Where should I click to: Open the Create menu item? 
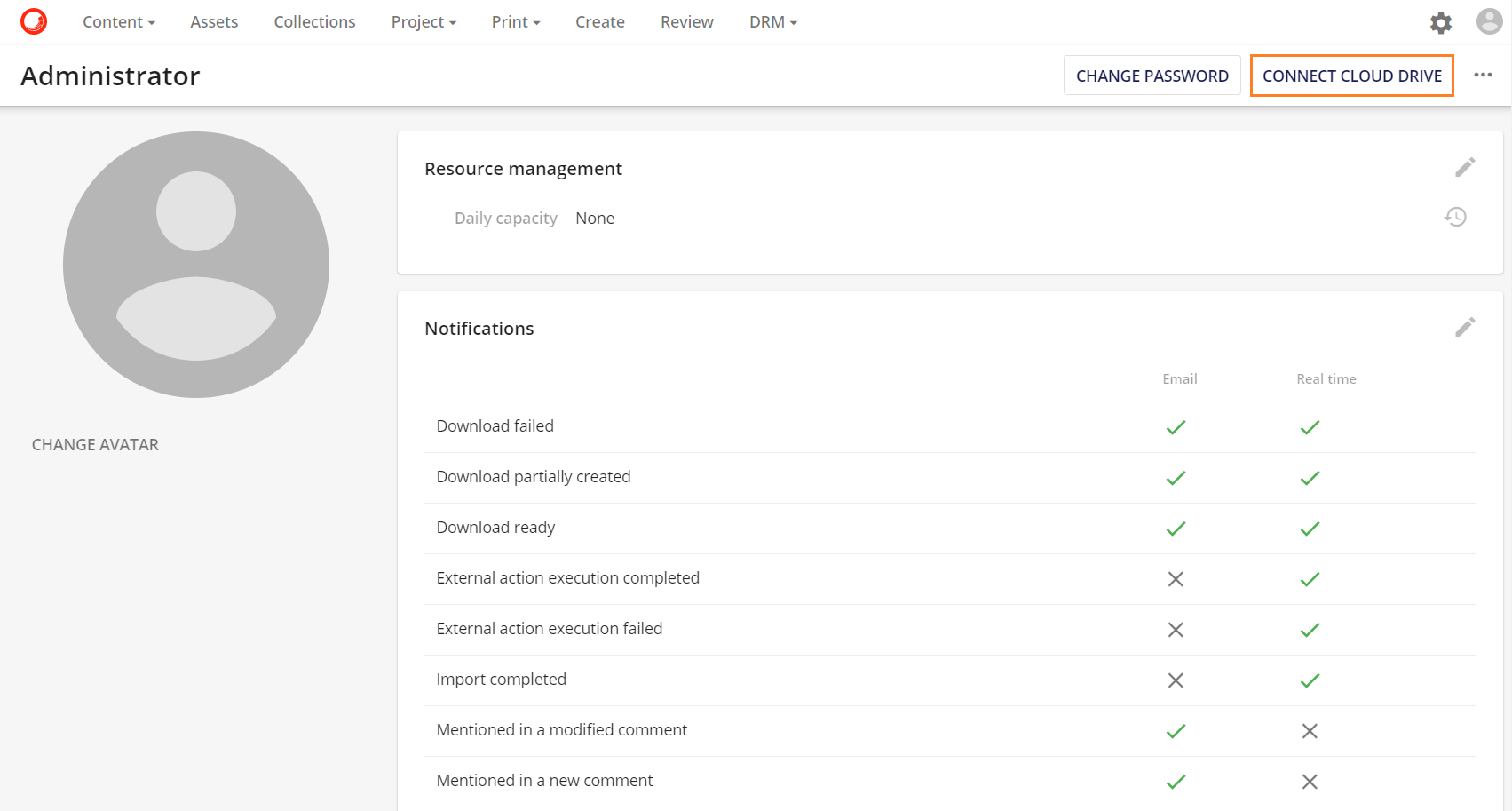pyautogui.click(x=600, y=21)
